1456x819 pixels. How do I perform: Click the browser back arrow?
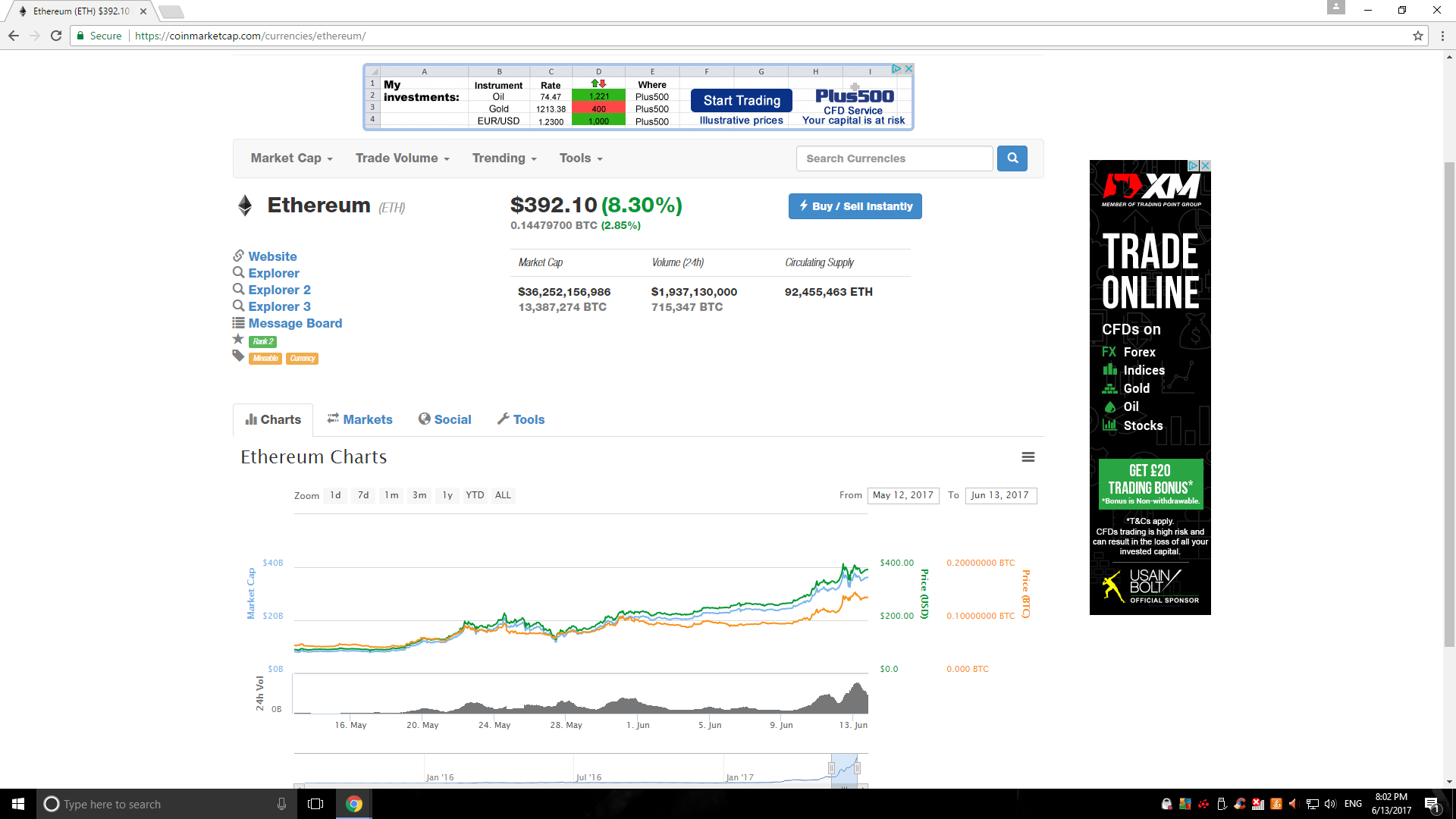tap(13, 36)
